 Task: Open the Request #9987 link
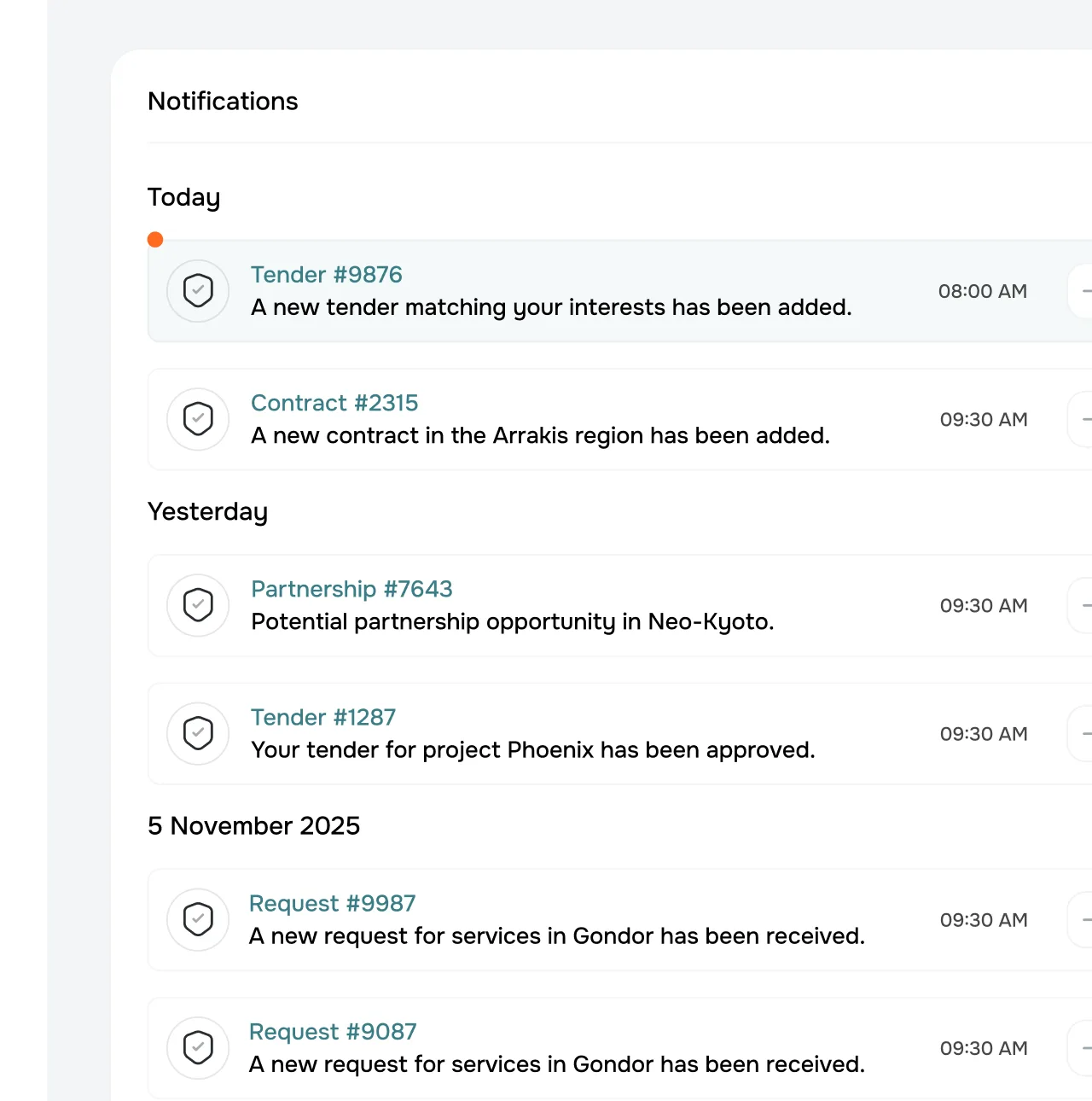coord(333,903)
